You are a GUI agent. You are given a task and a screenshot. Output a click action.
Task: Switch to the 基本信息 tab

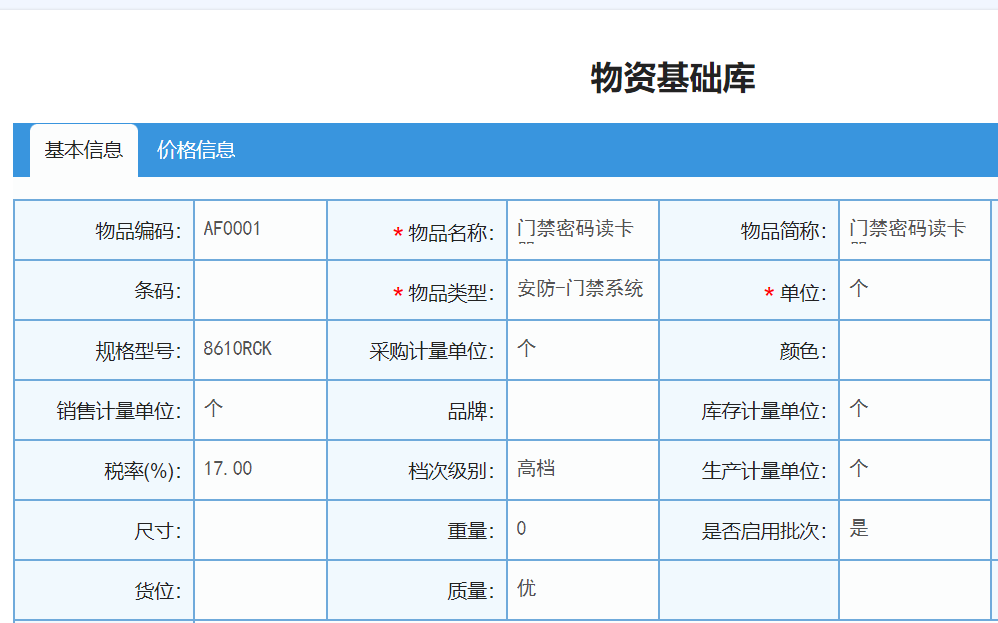click(84, 150)
